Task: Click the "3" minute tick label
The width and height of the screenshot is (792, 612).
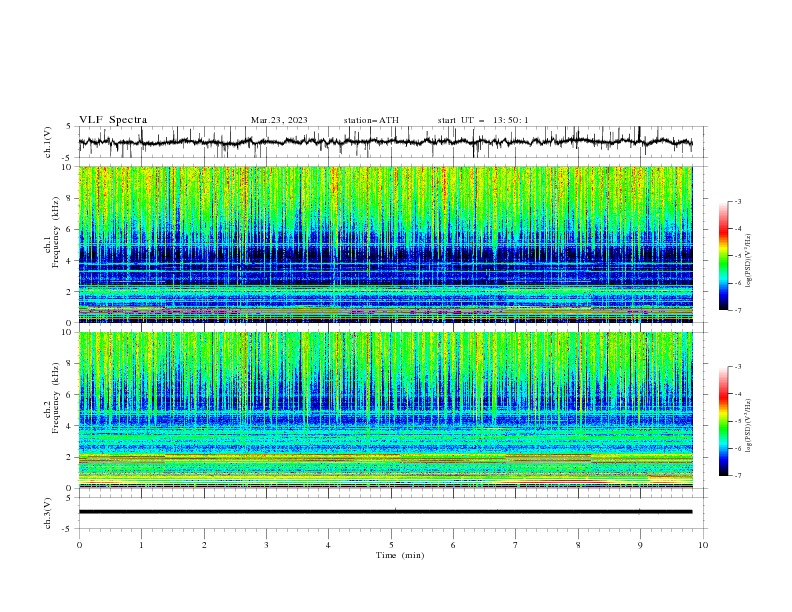Action: [266, 545]
